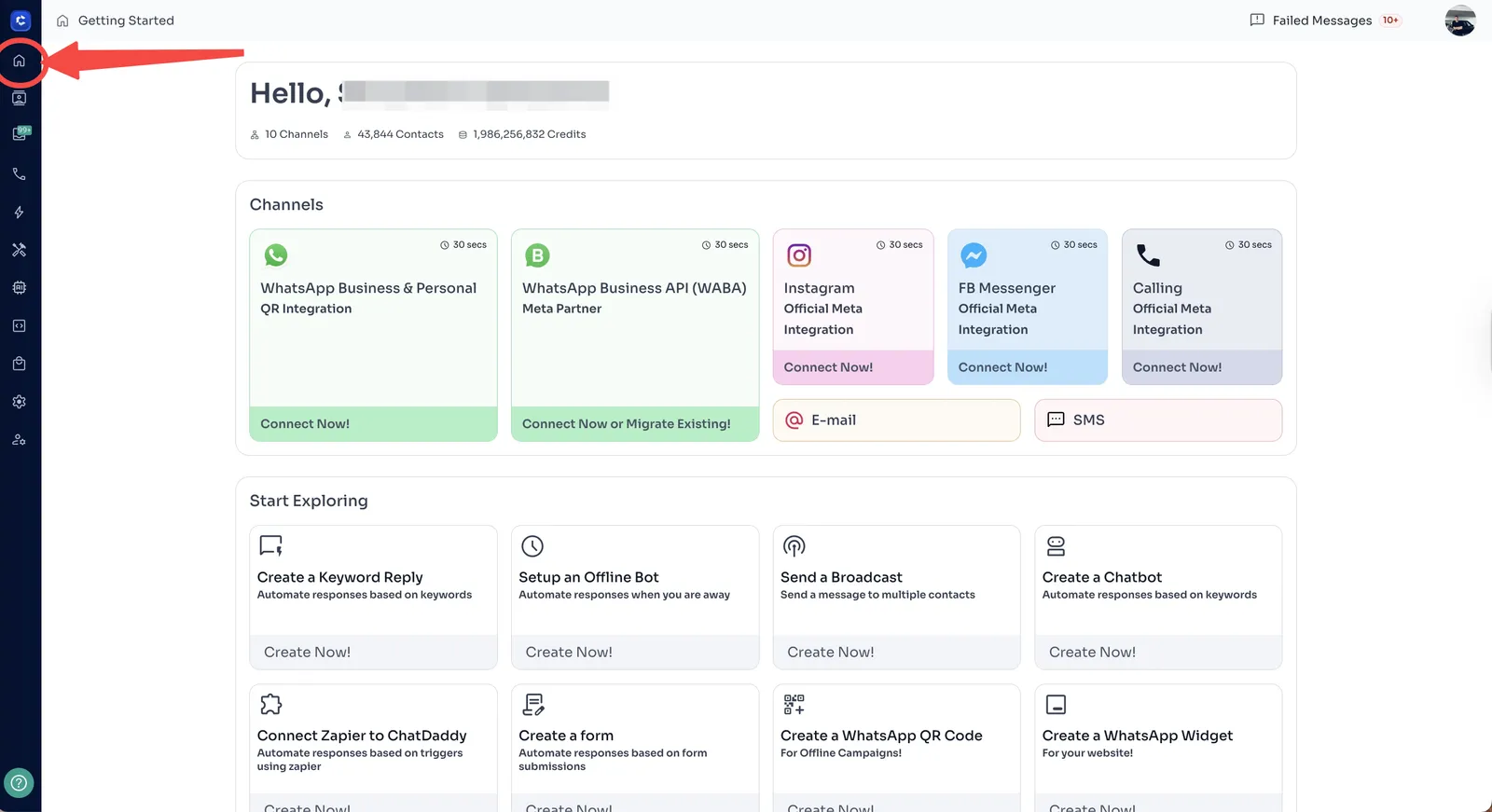Screen dimensions: 1492x812
Task: Click the help question mark button
Action: [x=19, y=783]
